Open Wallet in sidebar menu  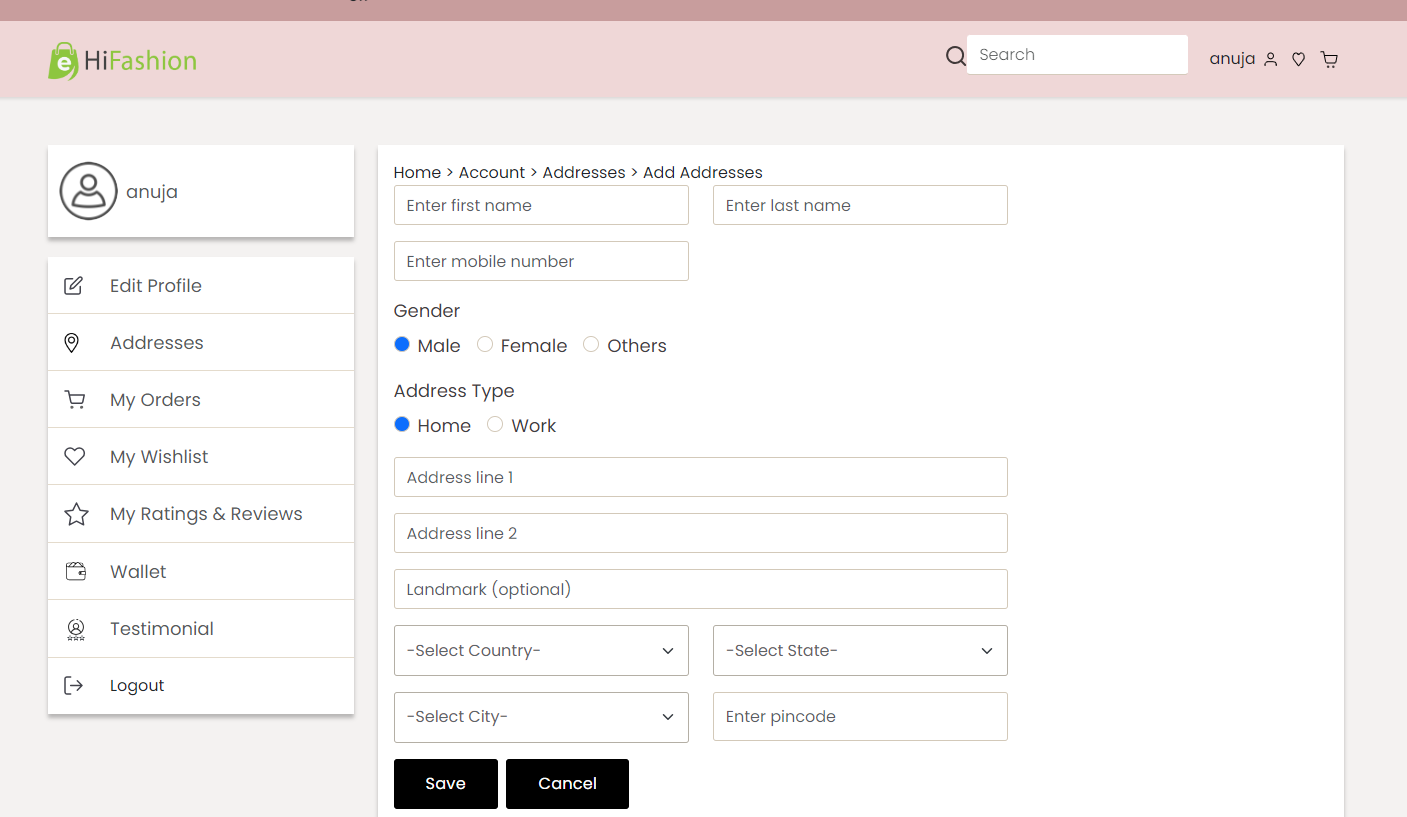201,572
